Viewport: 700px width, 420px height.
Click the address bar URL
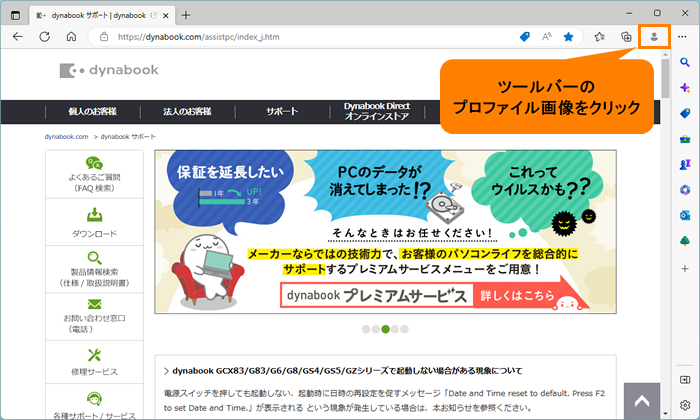click(199, 37)
